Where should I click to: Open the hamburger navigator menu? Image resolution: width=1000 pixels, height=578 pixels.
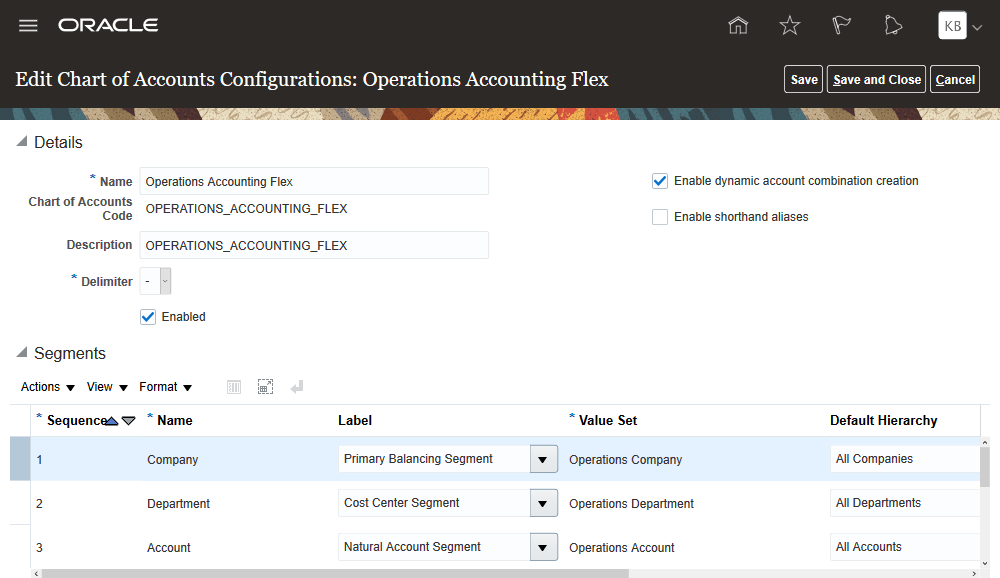pos(28,26)
